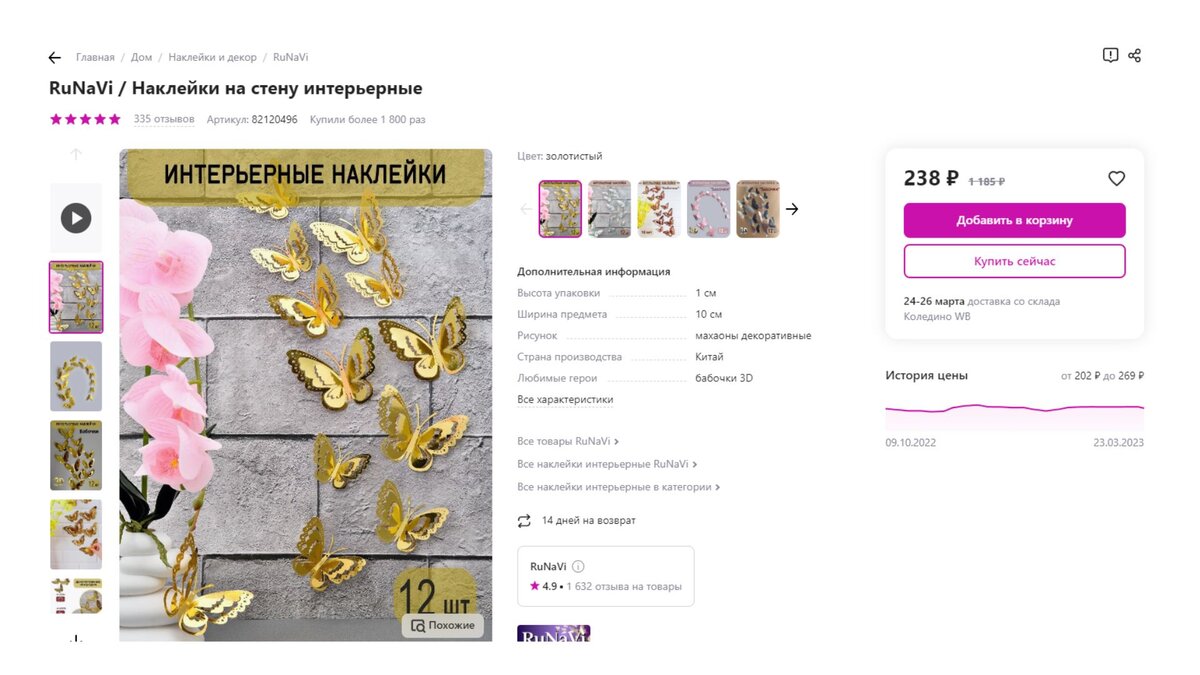The width and height of the screenshot is (1200, 675).
Task: Select the butterfly wreath gallery thumbnail
Action: (76, 376)
